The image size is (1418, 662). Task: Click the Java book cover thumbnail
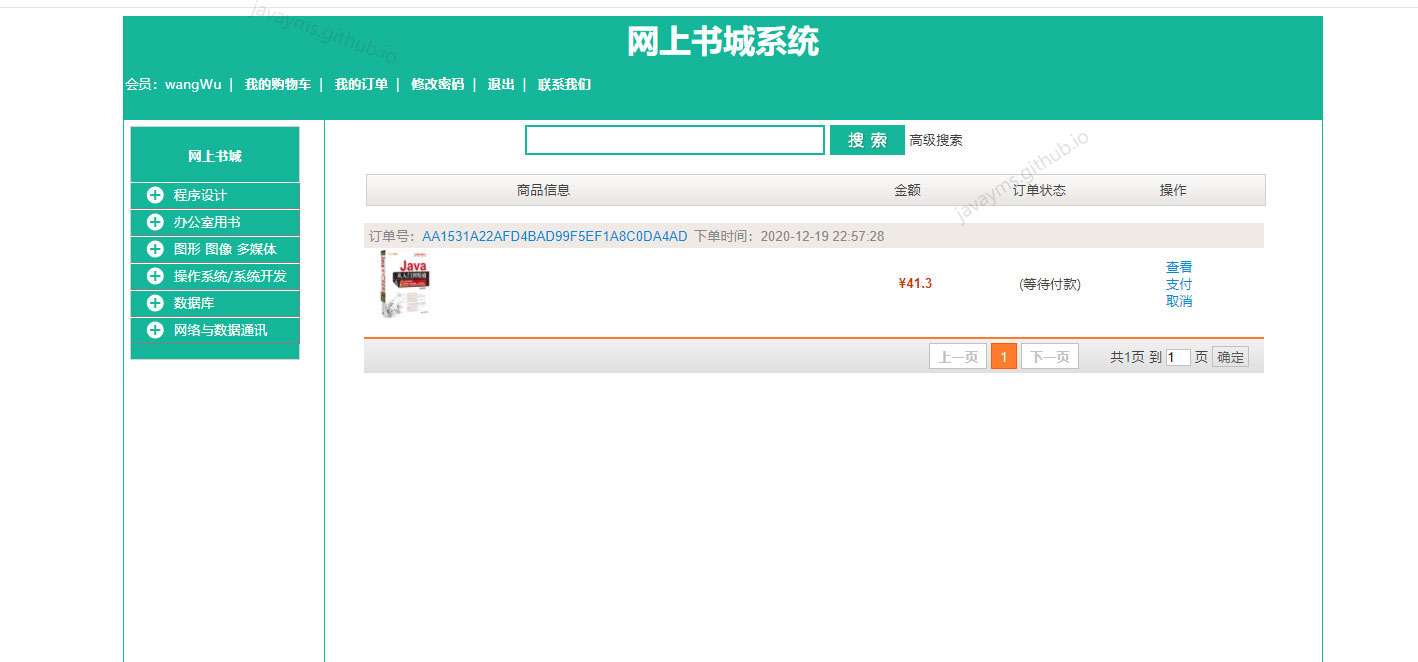(x=404, y=283)
